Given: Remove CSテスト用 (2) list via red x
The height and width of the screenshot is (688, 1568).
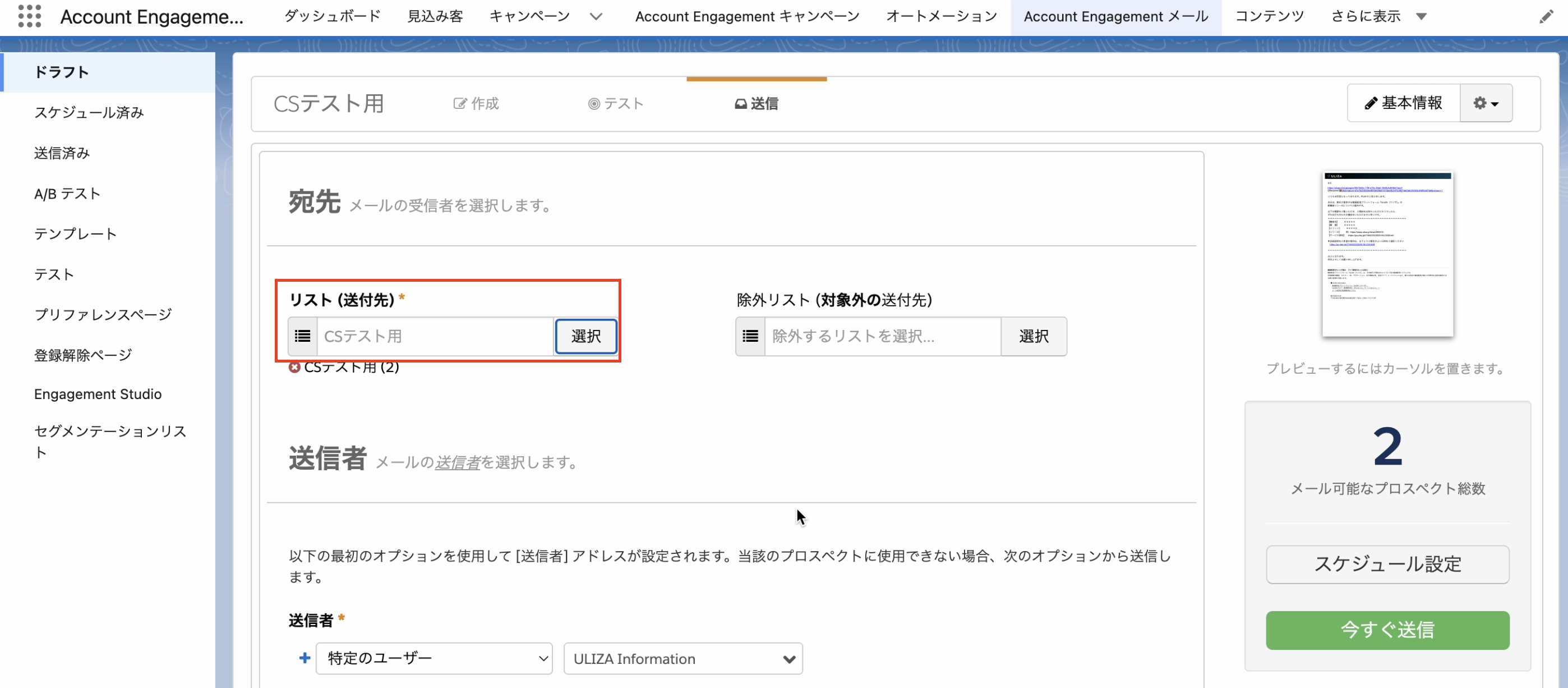Looking at the screenshot, I should point(294,367).
